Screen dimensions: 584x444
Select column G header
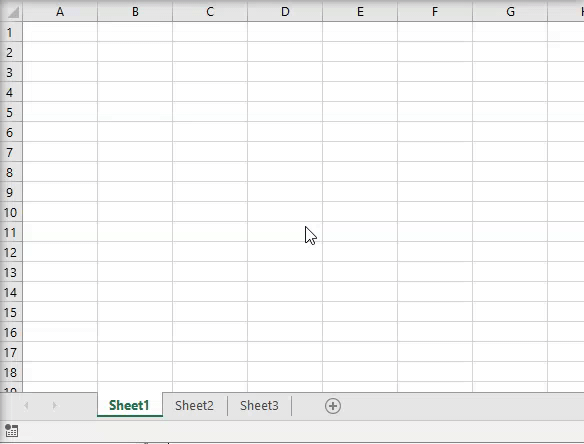tap(510, 12)
